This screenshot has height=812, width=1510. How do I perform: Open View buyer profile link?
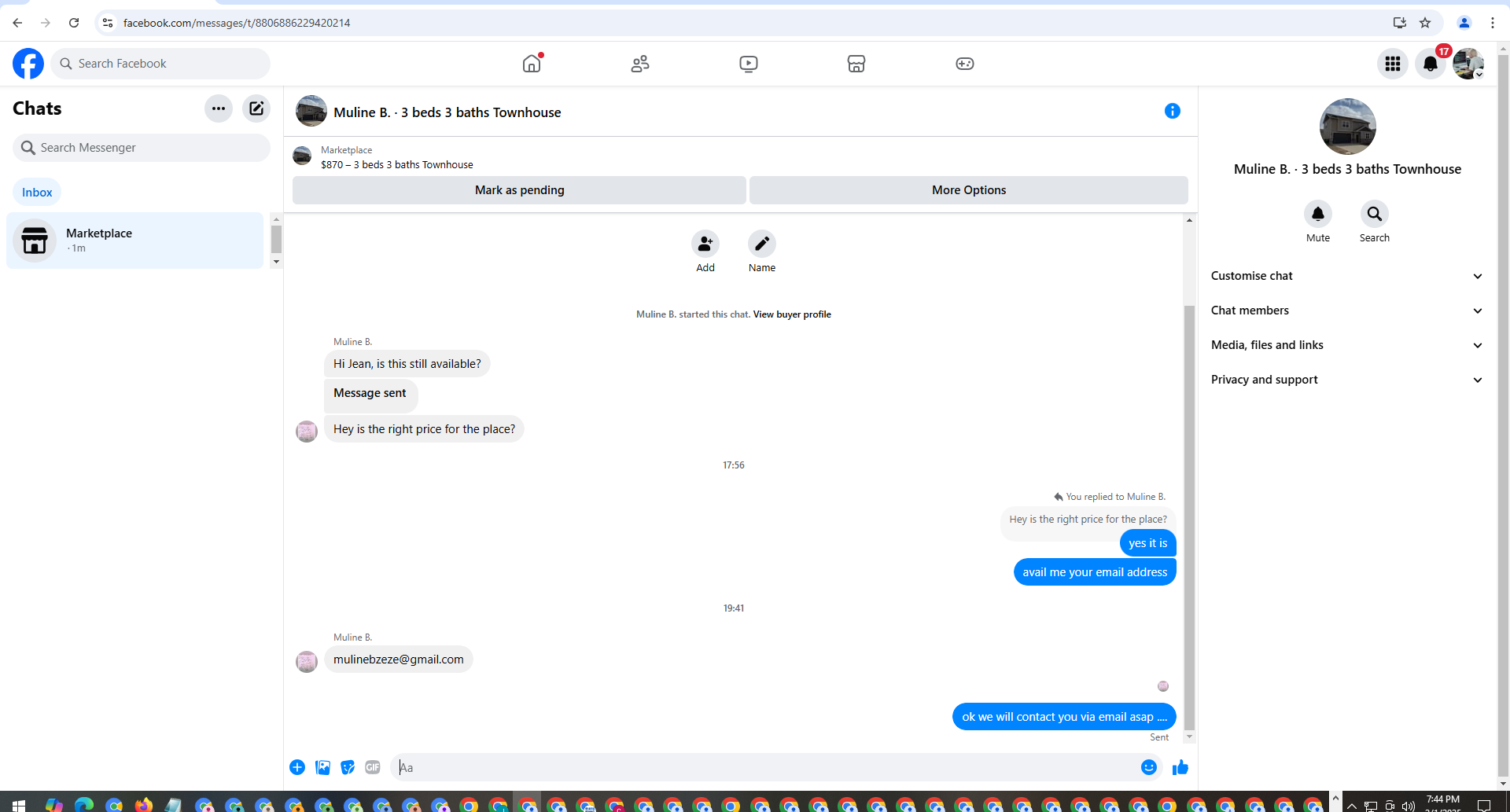pyautogui.click(x=792, y=314)
